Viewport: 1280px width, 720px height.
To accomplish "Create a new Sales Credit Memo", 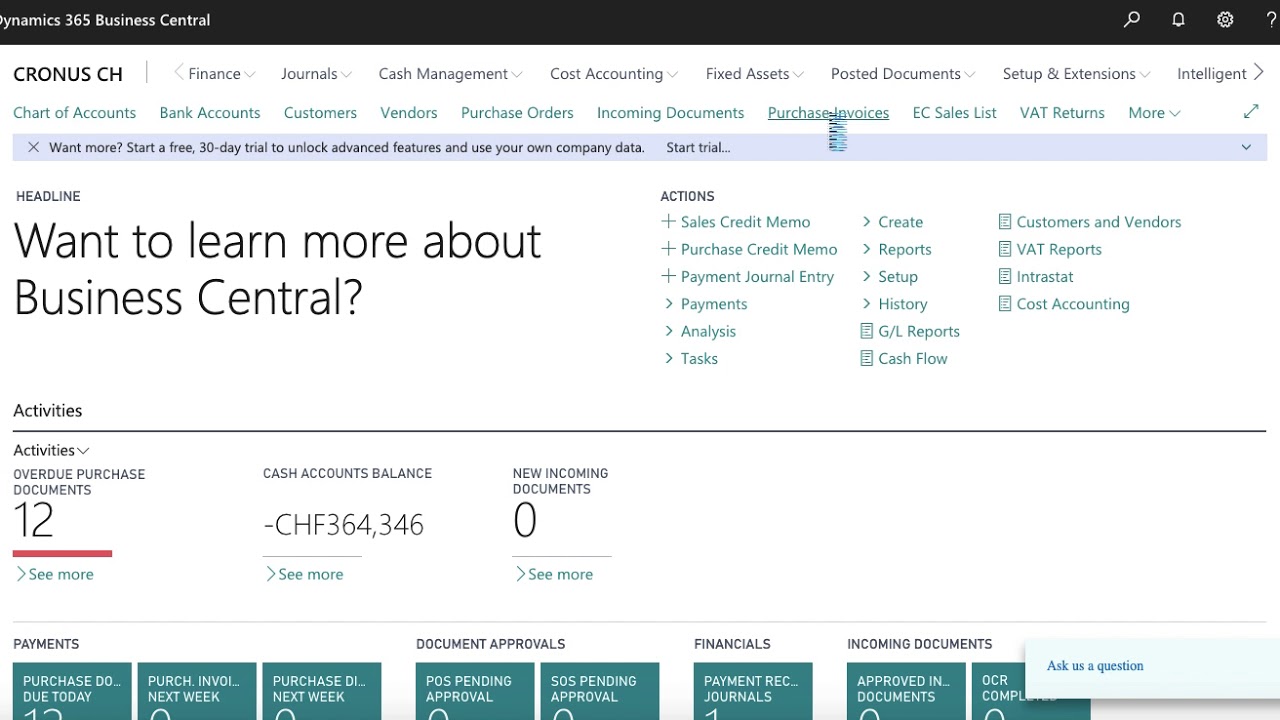I will (736, 222).
